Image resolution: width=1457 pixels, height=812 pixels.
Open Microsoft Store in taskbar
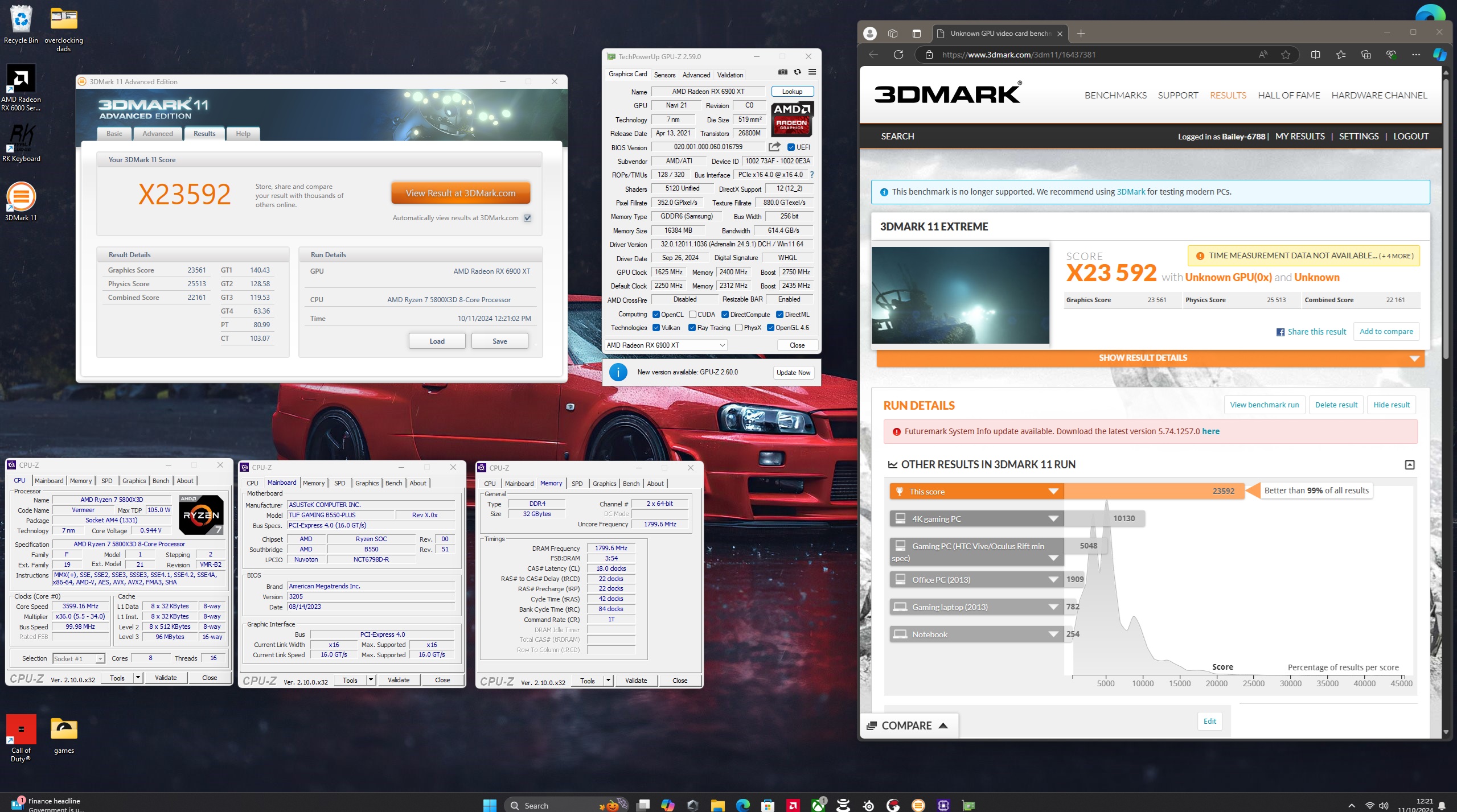pos(768,805)
